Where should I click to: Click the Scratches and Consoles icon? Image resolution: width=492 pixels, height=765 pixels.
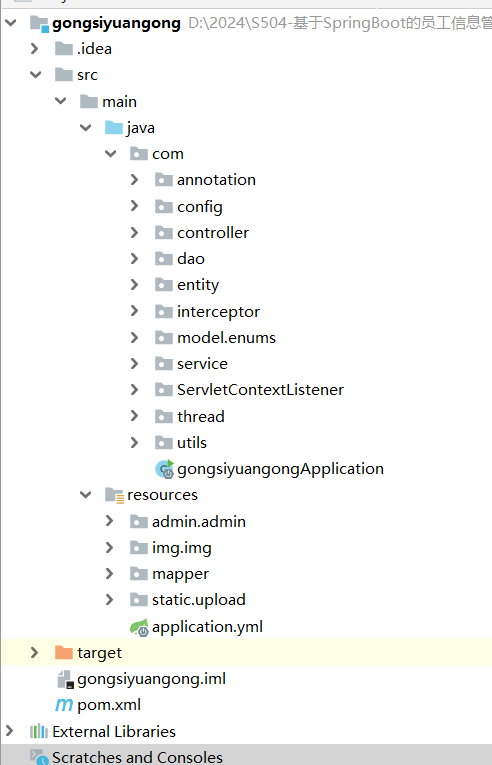[39, 757]
